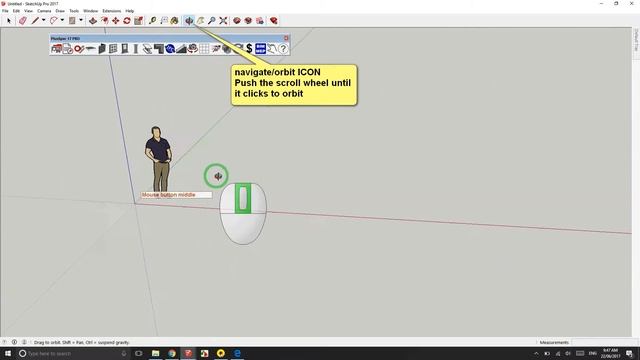
Task: Click the PlusSpec dollar sign estimate icon
Action: 249,49
